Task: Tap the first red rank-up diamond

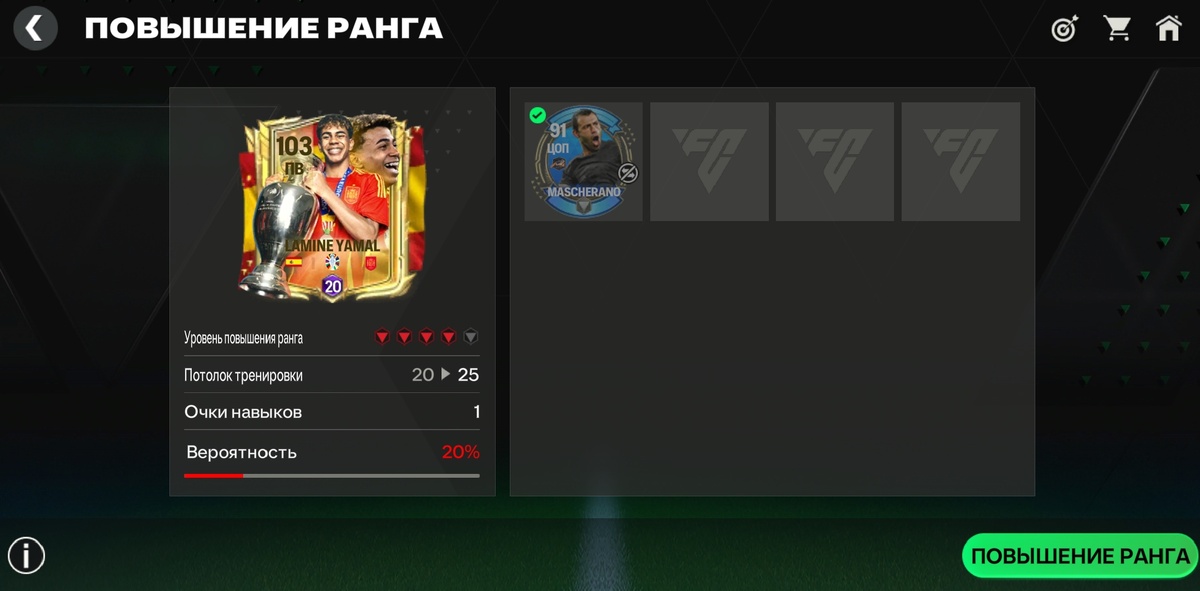Action: click(x=382, y=337)
